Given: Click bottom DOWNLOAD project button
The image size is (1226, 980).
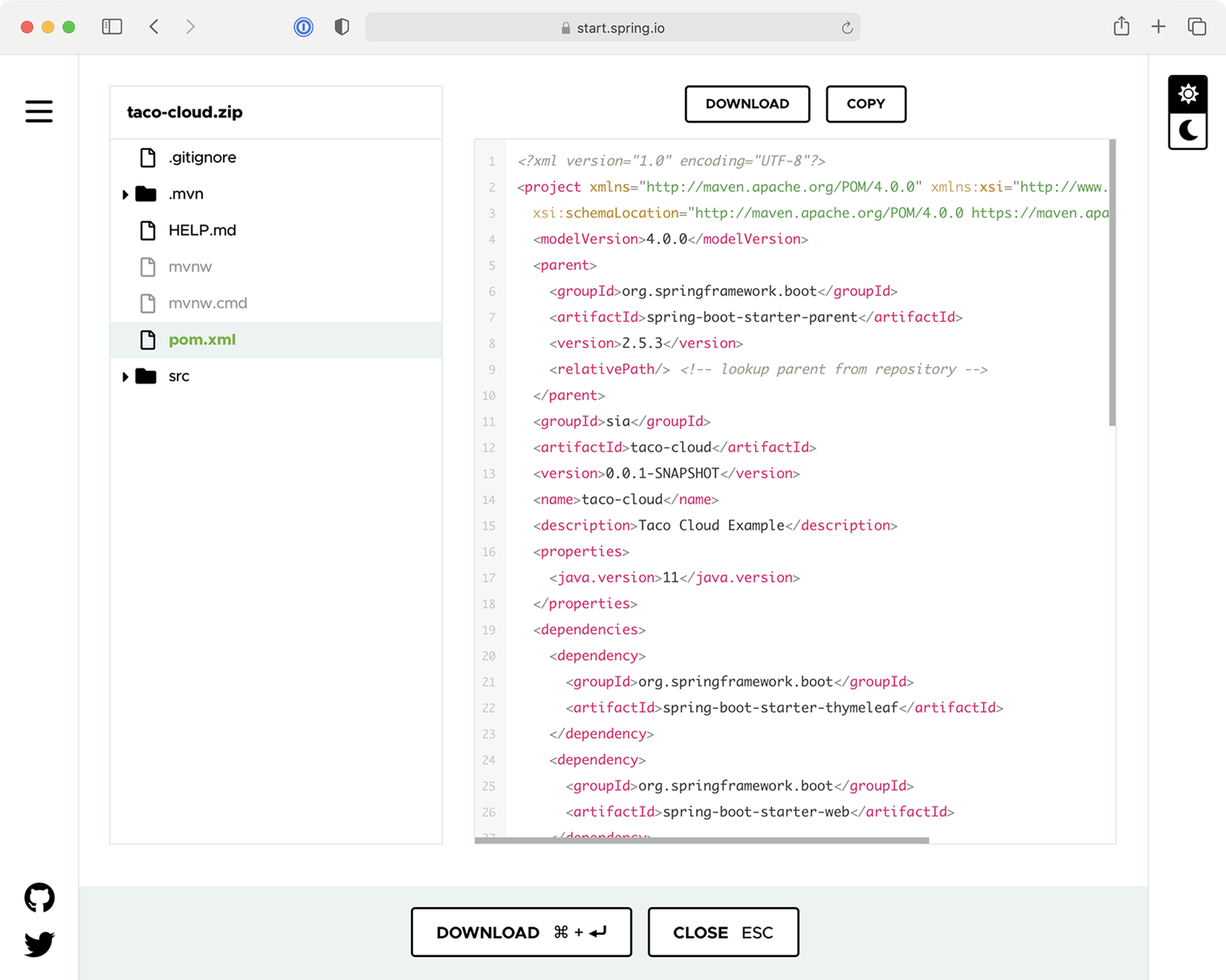Looking at the screenshot, I should pos(521,932).
